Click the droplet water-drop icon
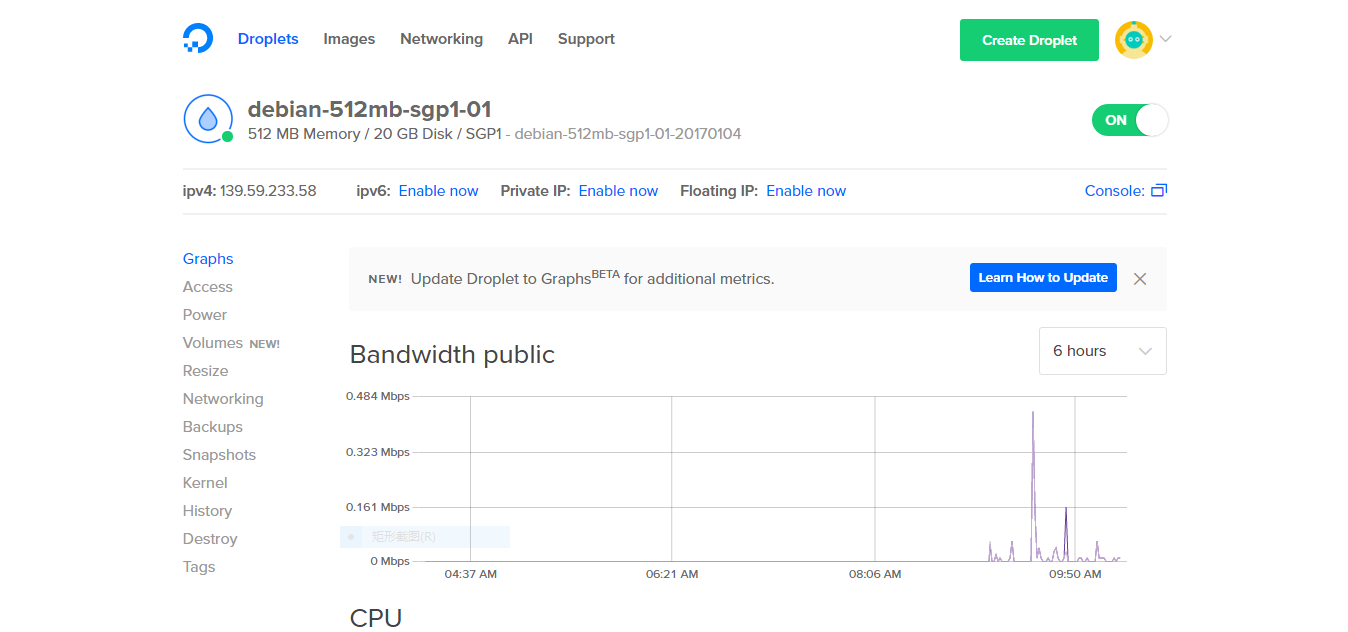 [208, 120]
